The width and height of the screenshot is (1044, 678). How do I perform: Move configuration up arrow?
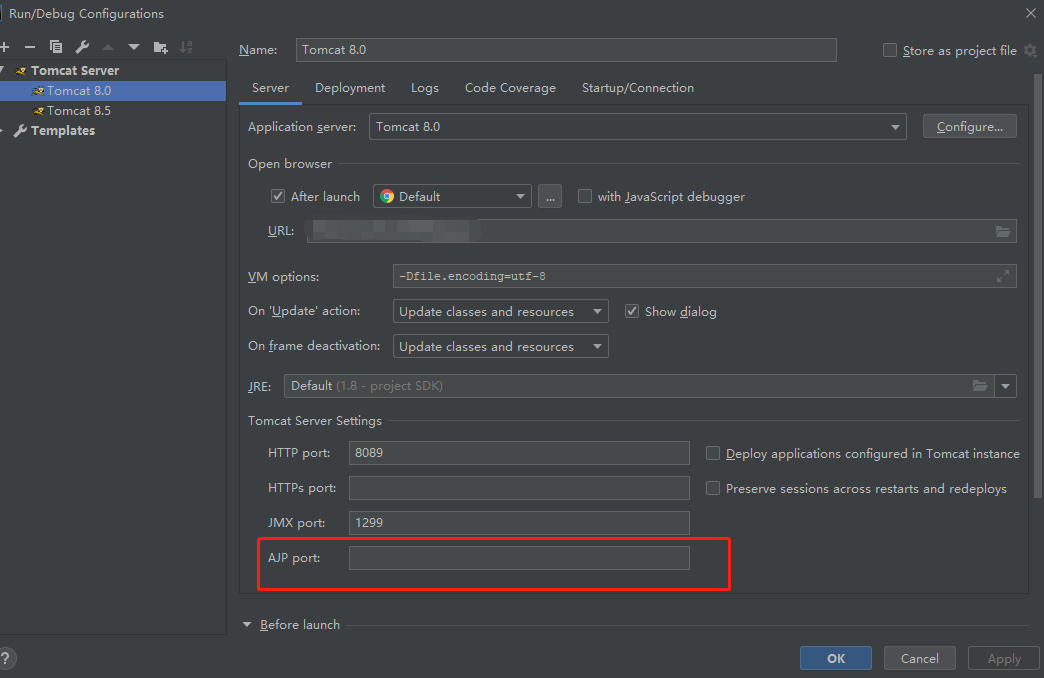[108, 47]
